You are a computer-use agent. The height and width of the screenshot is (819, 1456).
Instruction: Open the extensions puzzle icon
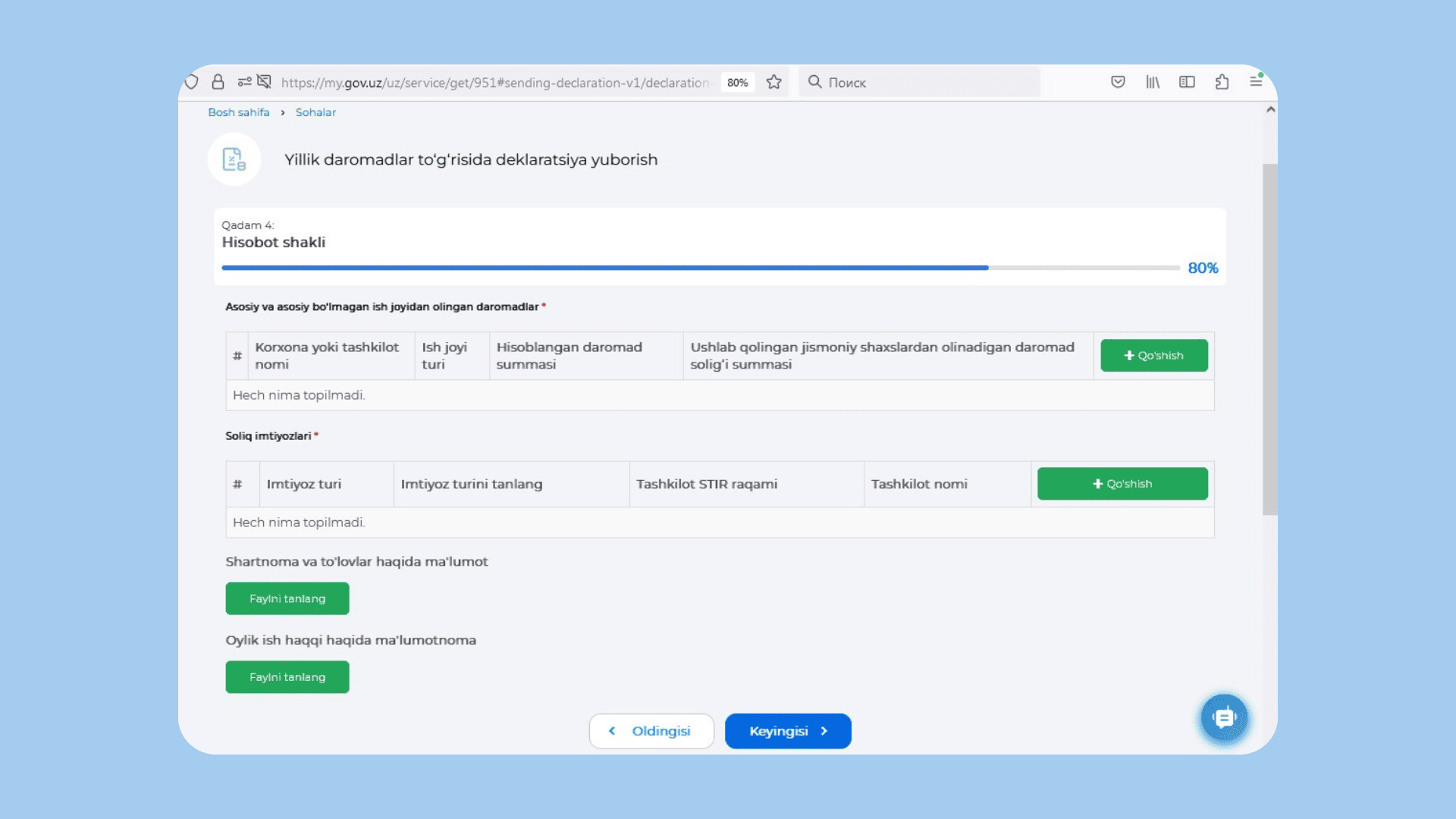1222,82
